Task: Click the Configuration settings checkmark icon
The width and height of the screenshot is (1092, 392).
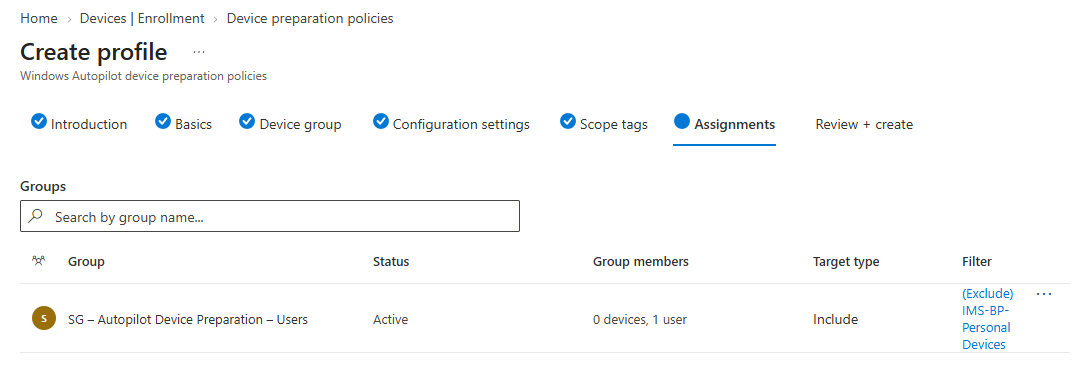Action: click(380, 122)
